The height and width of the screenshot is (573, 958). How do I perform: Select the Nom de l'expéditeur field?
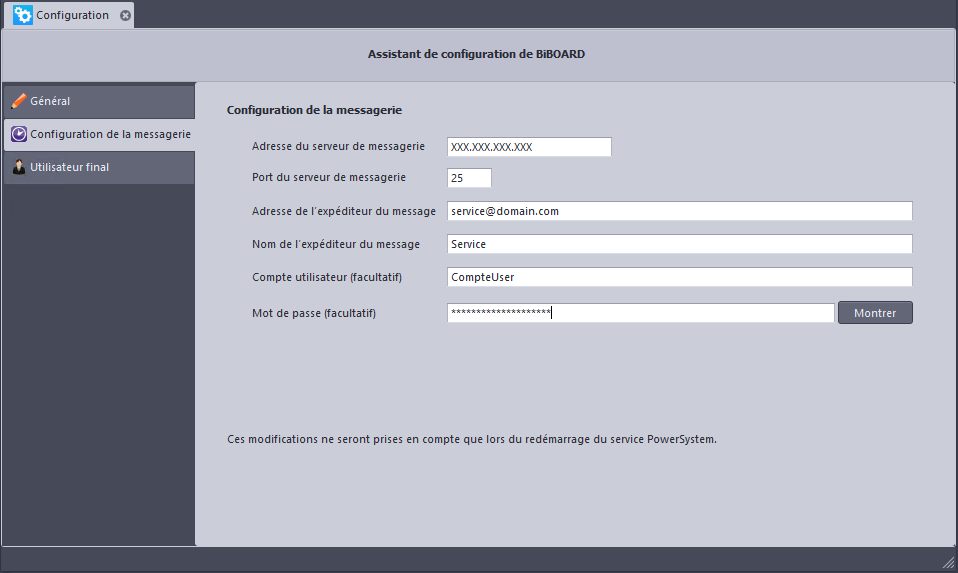(679, 244)
